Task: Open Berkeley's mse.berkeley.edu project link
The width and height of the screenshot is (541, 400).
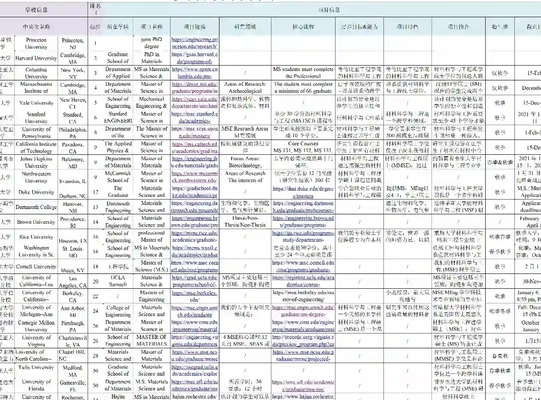Action: coord(195,296)
